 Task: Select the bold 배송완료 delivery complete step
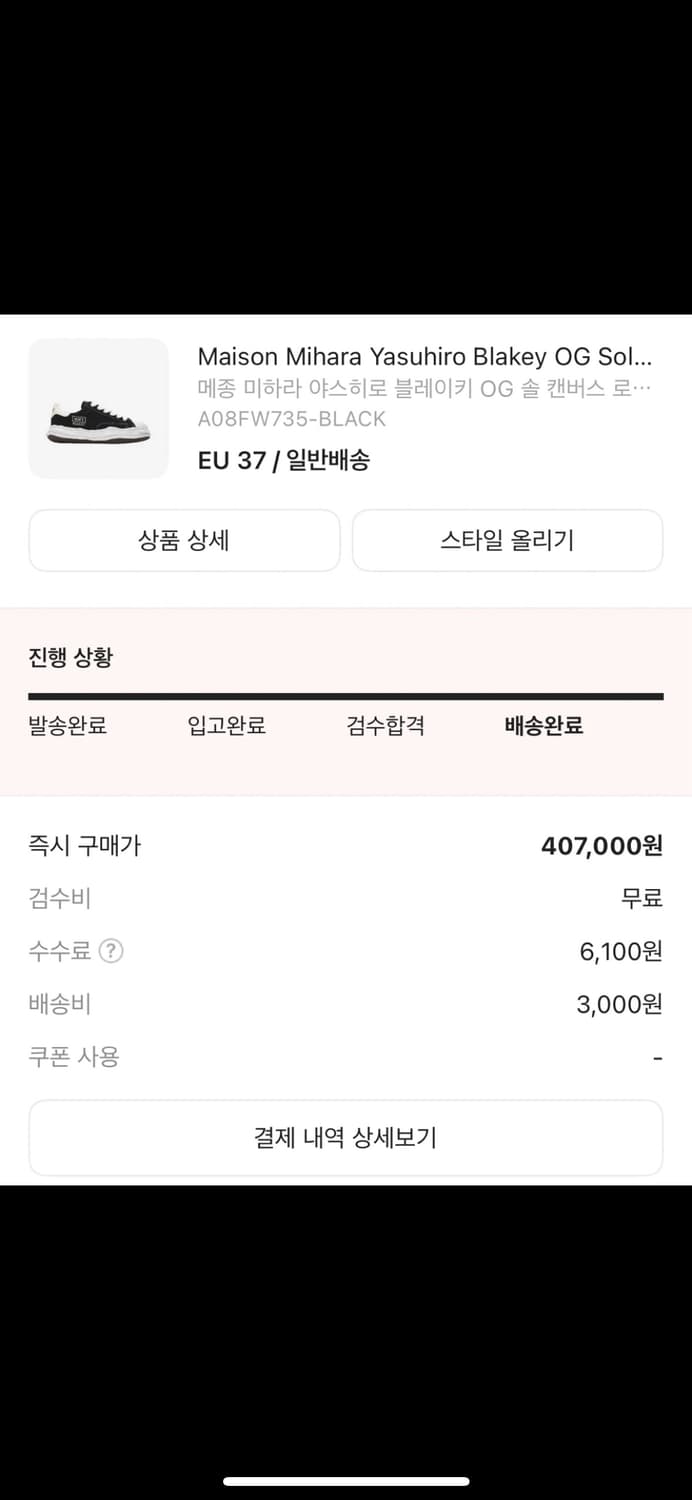pos(541,726)
